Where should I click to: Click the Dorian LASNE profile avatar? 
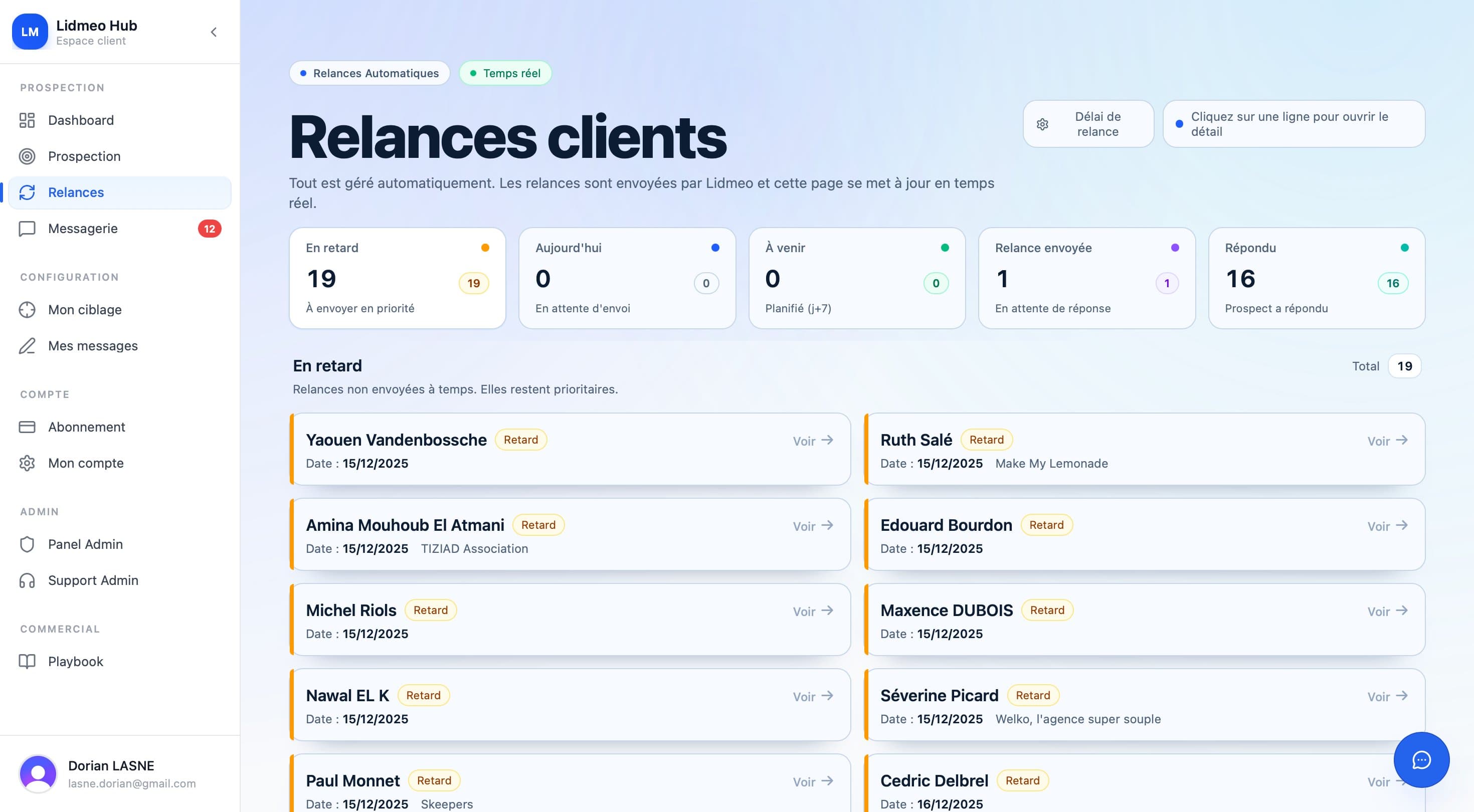[38, 774]
